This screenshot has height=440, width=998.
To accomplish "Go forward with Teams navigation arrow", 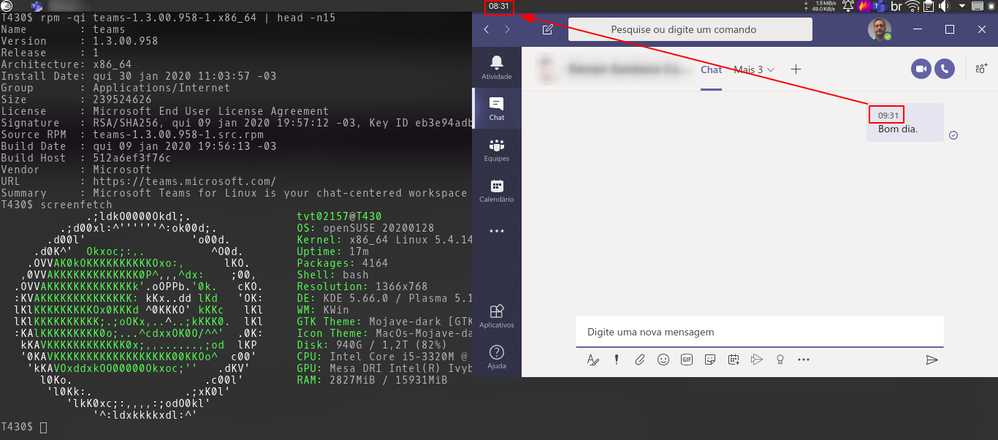I will [507, 29].
